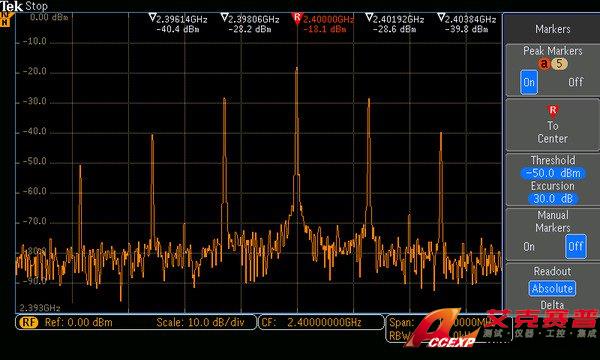Select the CF 2.40000000GHz center frequency field
Viewport: 600px width, 360px height.
tap(321, 323)
